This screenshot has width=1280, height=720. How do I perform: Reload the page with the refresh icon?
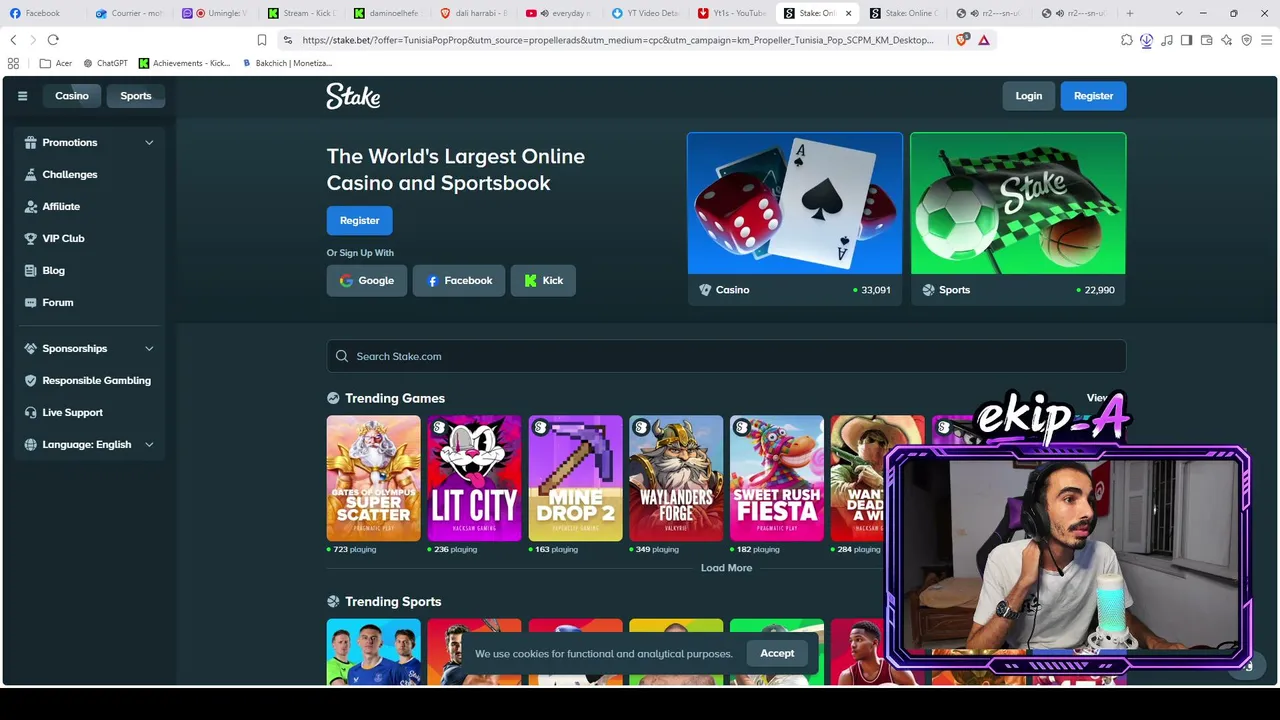53,40
